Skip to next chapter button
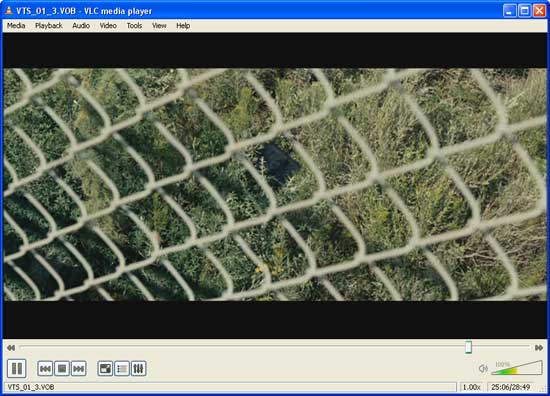This screenshot has width=550, height=396. [79, 369]
